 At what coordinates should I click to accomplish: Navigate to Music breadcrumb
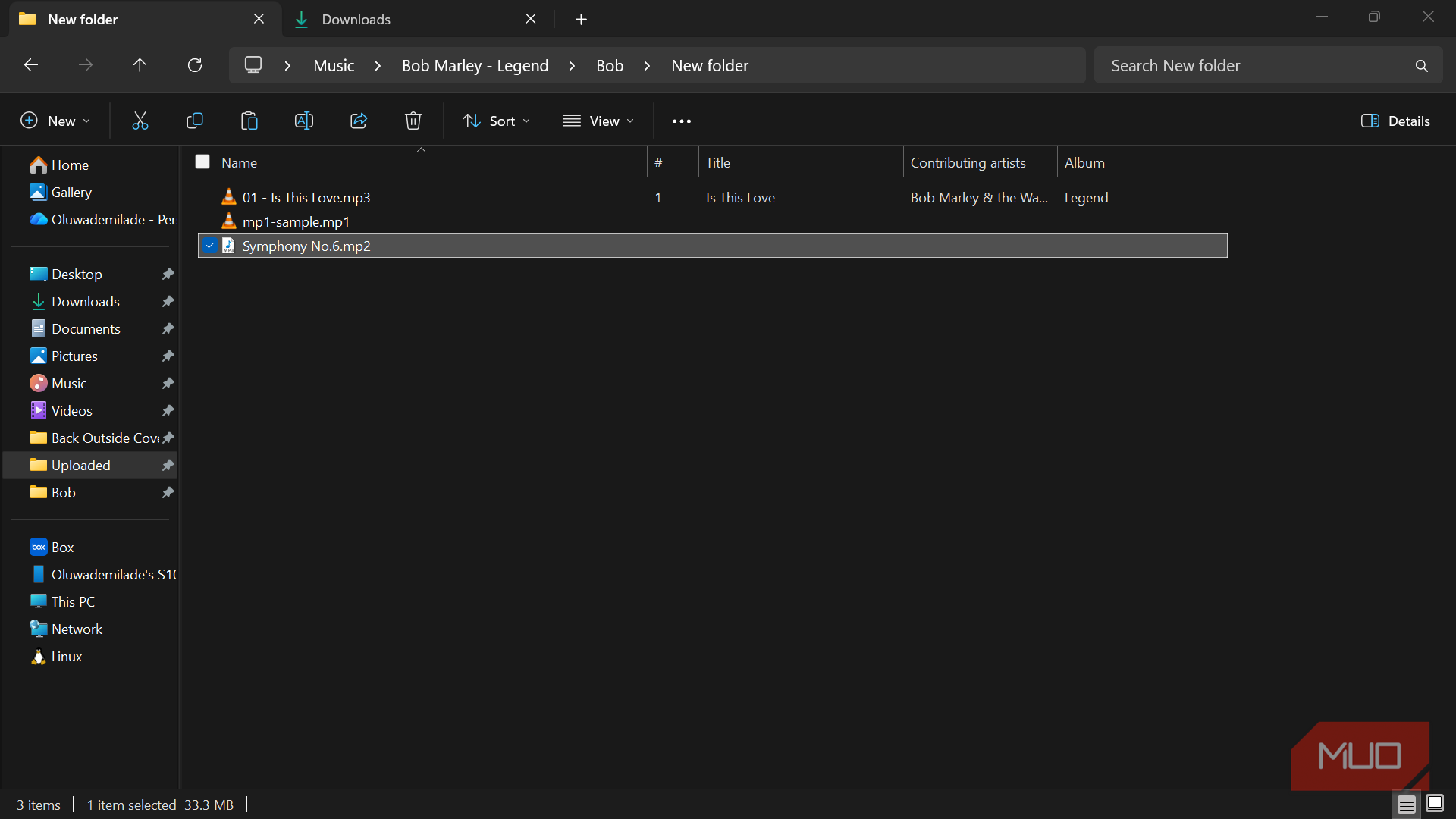pos(334,66)
